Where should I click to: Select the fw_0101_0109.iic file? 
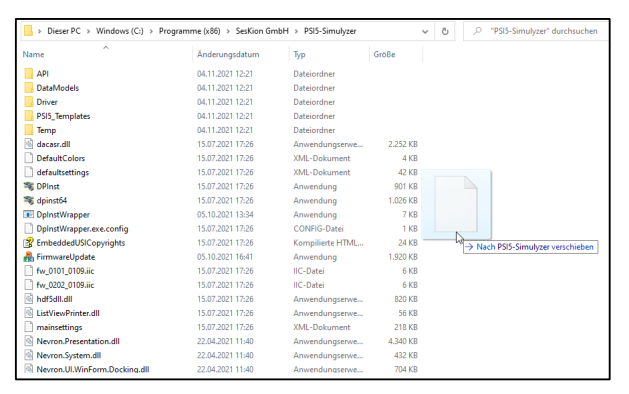click(x=65, y=271)
